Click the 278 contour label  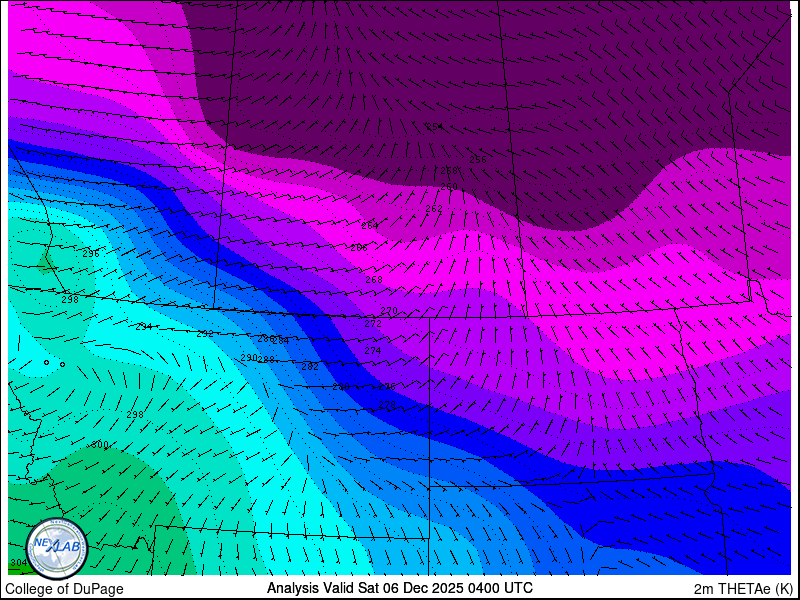tap(387, 405)
